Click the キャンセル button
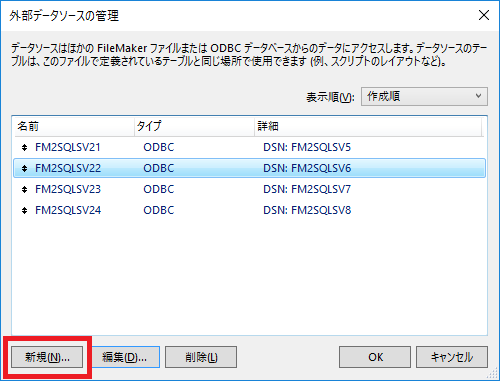Image resolution: width=500 pixels, height=381 pixels. 452,357
